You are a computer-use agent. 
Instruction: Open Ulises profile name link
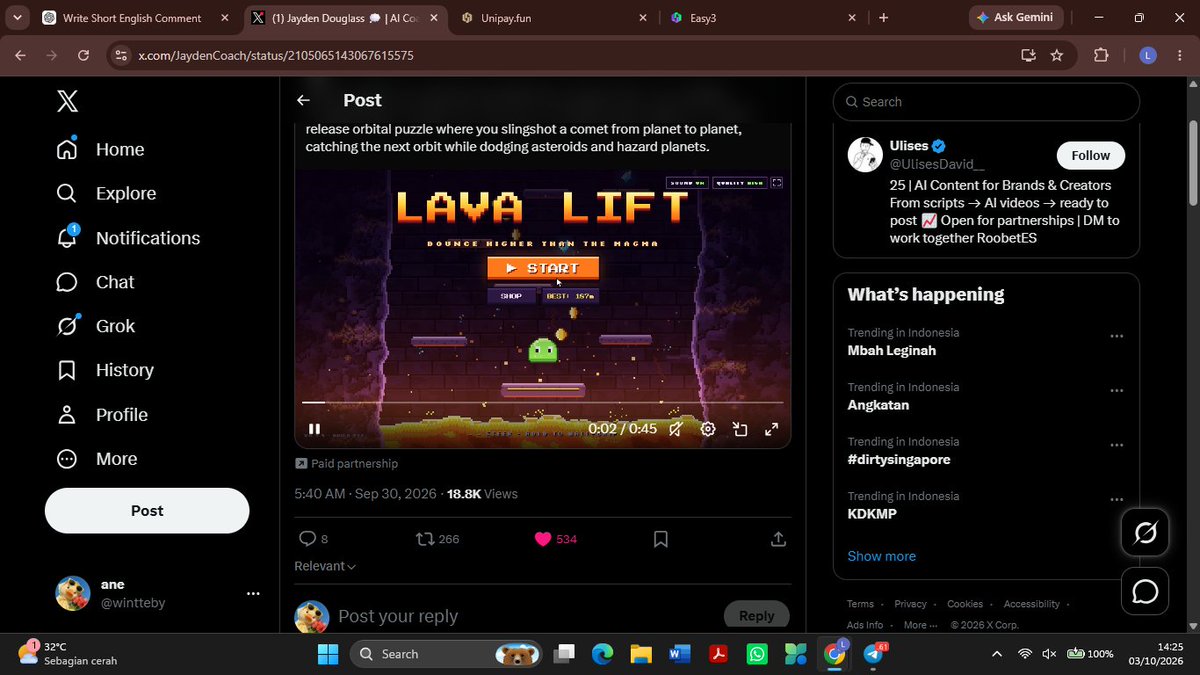909,146
